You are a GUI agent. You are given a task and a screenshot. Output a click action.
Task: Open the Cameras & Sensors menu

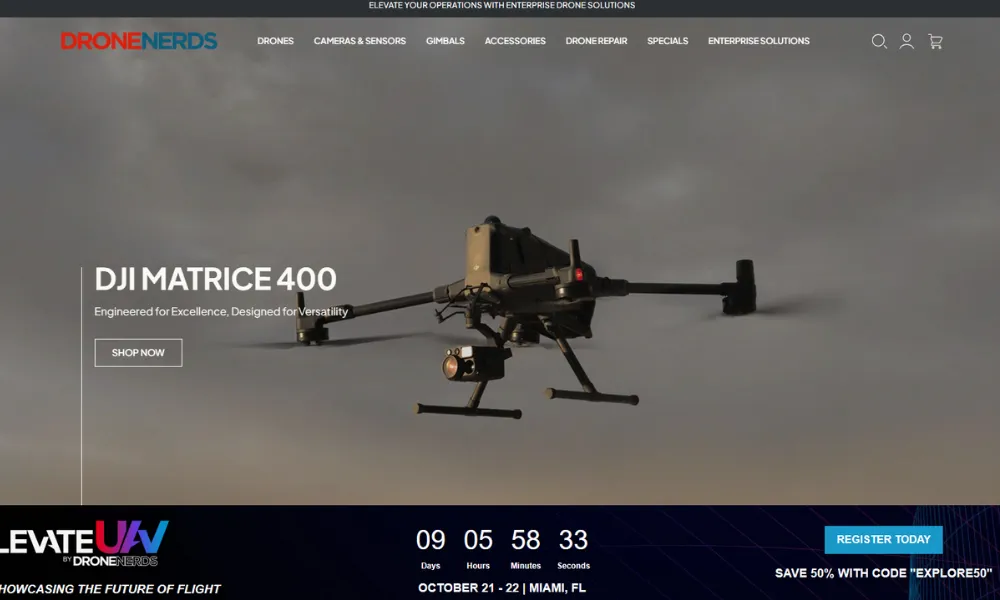coord(360,41)
